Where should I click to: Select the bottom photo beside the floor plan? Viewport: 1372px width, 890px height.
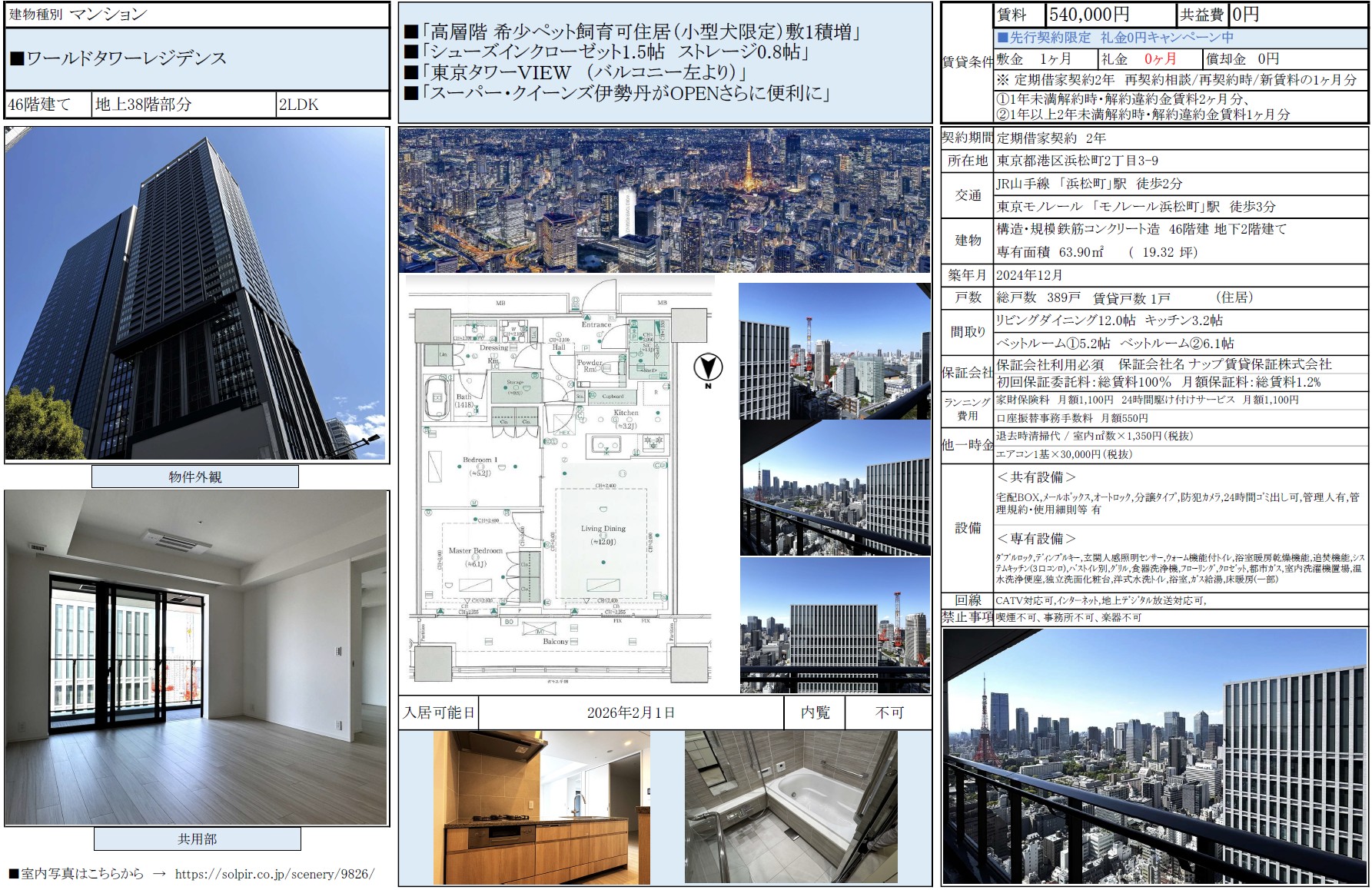pos(835,626)
